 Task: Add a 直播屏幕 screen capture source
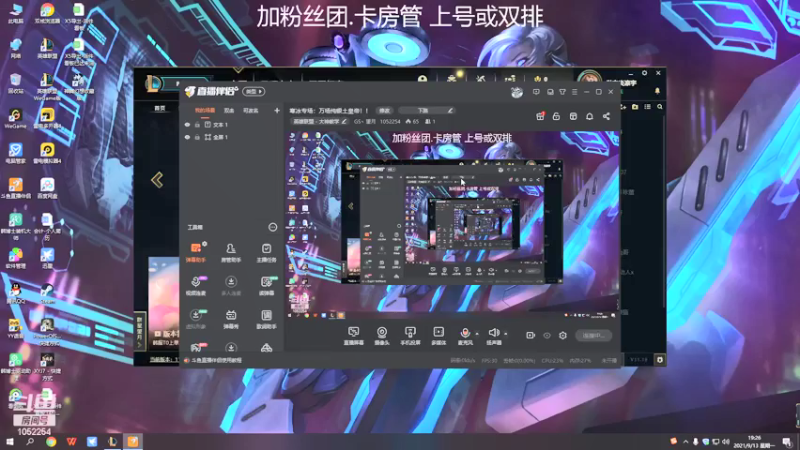pos(353,336)
